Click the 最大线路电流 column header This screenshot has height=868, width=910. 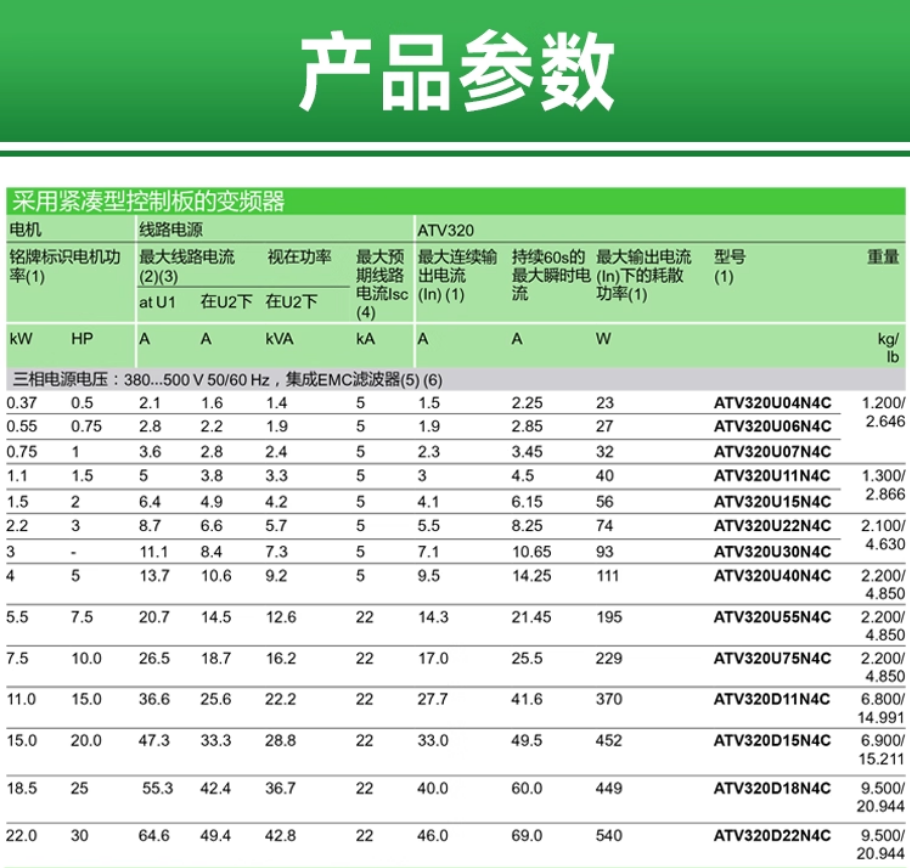coord(187,257)
